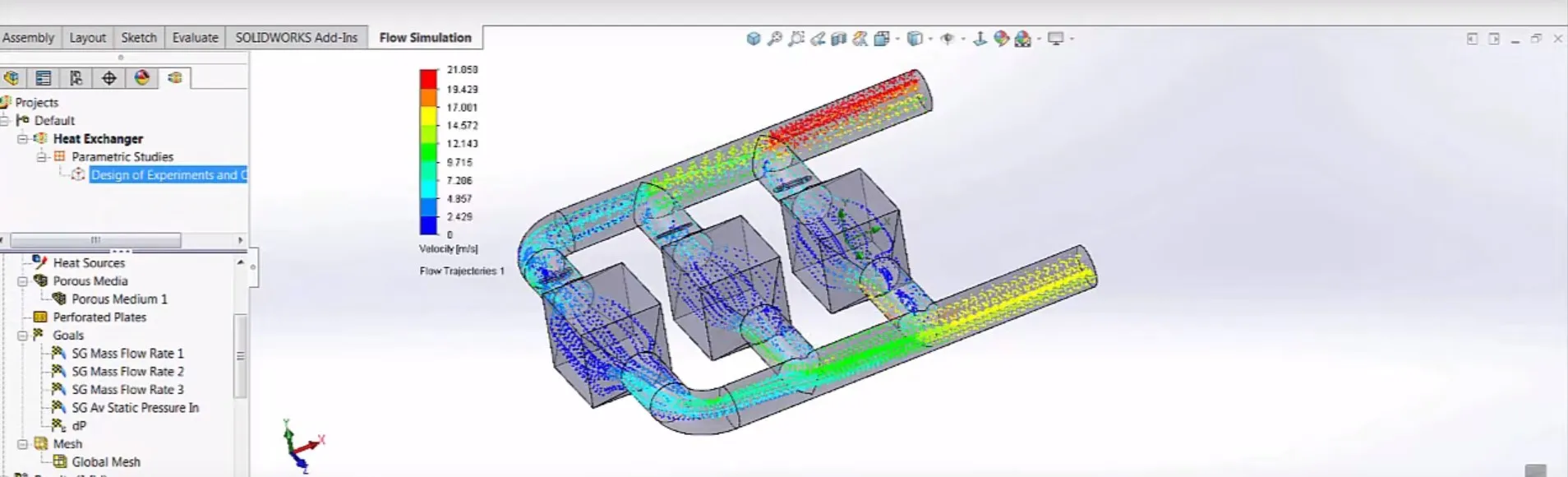Activate the Section View tool

tap(838, 39)
